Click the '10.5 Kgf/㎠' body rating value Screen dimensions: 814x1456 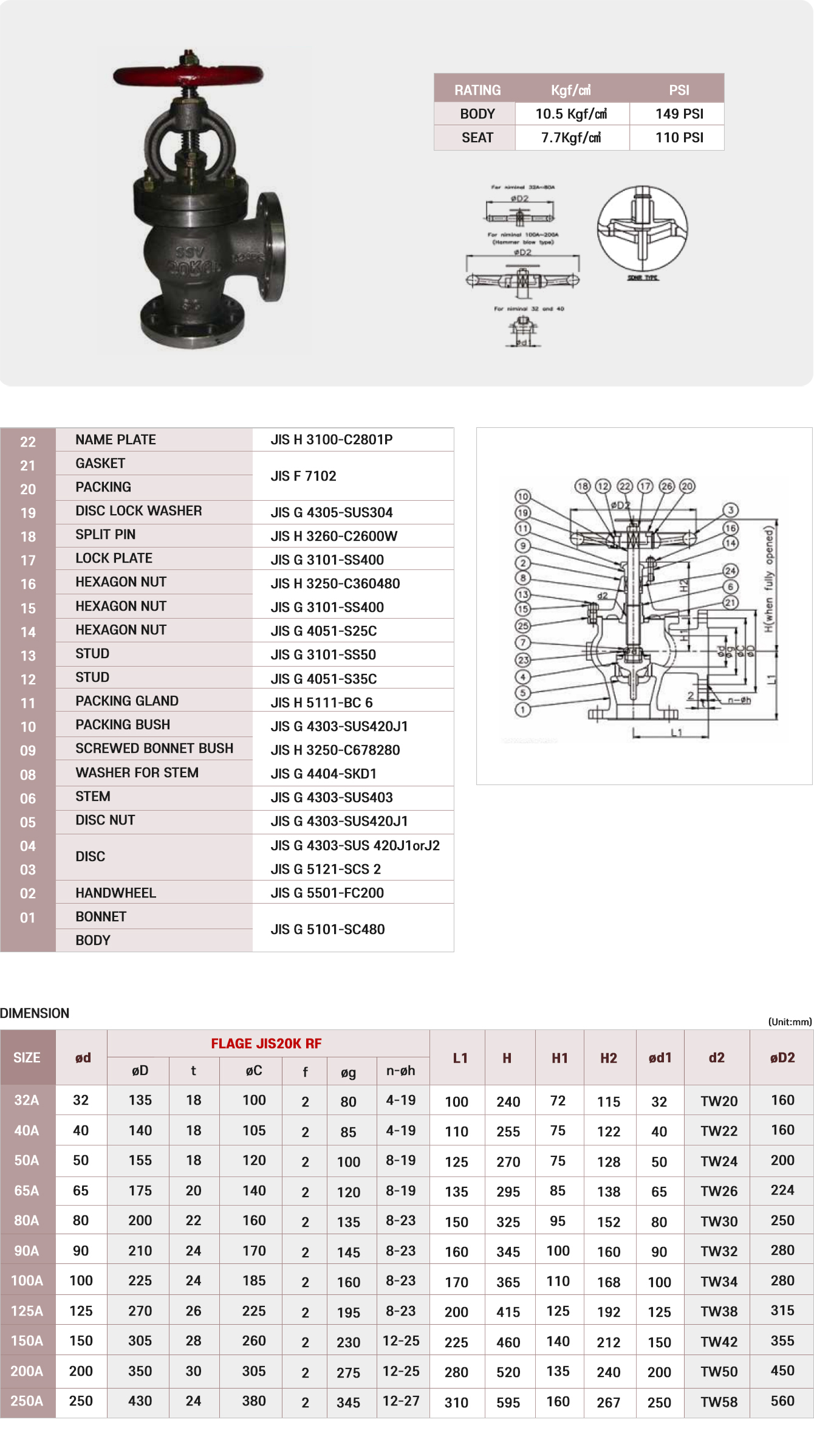(572, 114)
